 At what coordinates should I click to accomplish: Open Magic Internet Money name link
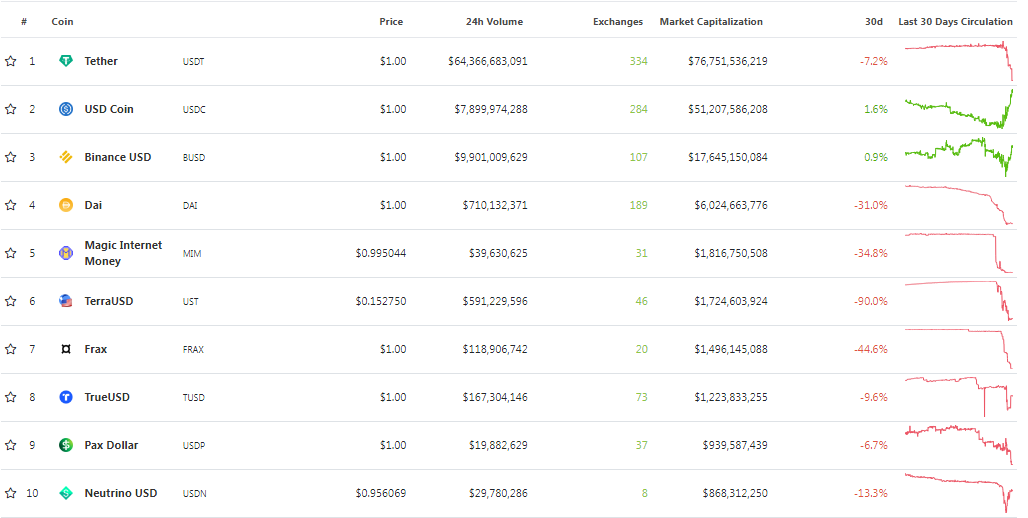point(123,253)
